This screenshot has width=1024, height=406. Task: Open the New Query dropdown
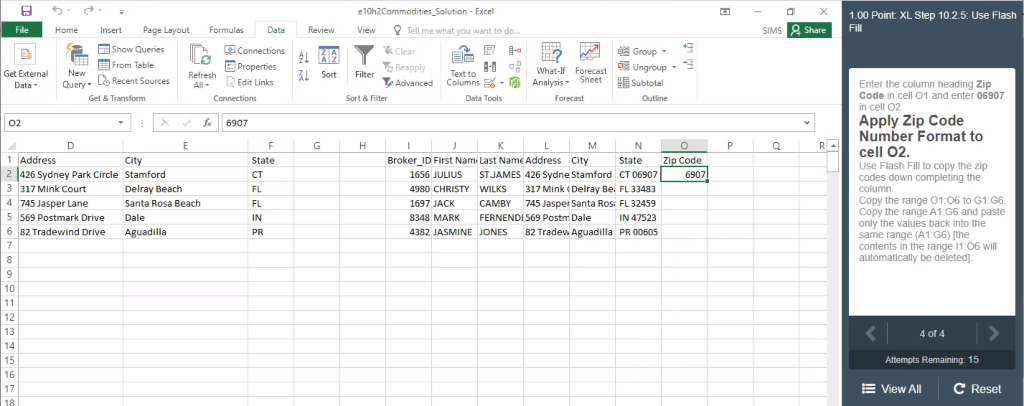click(x=77, y=67)
